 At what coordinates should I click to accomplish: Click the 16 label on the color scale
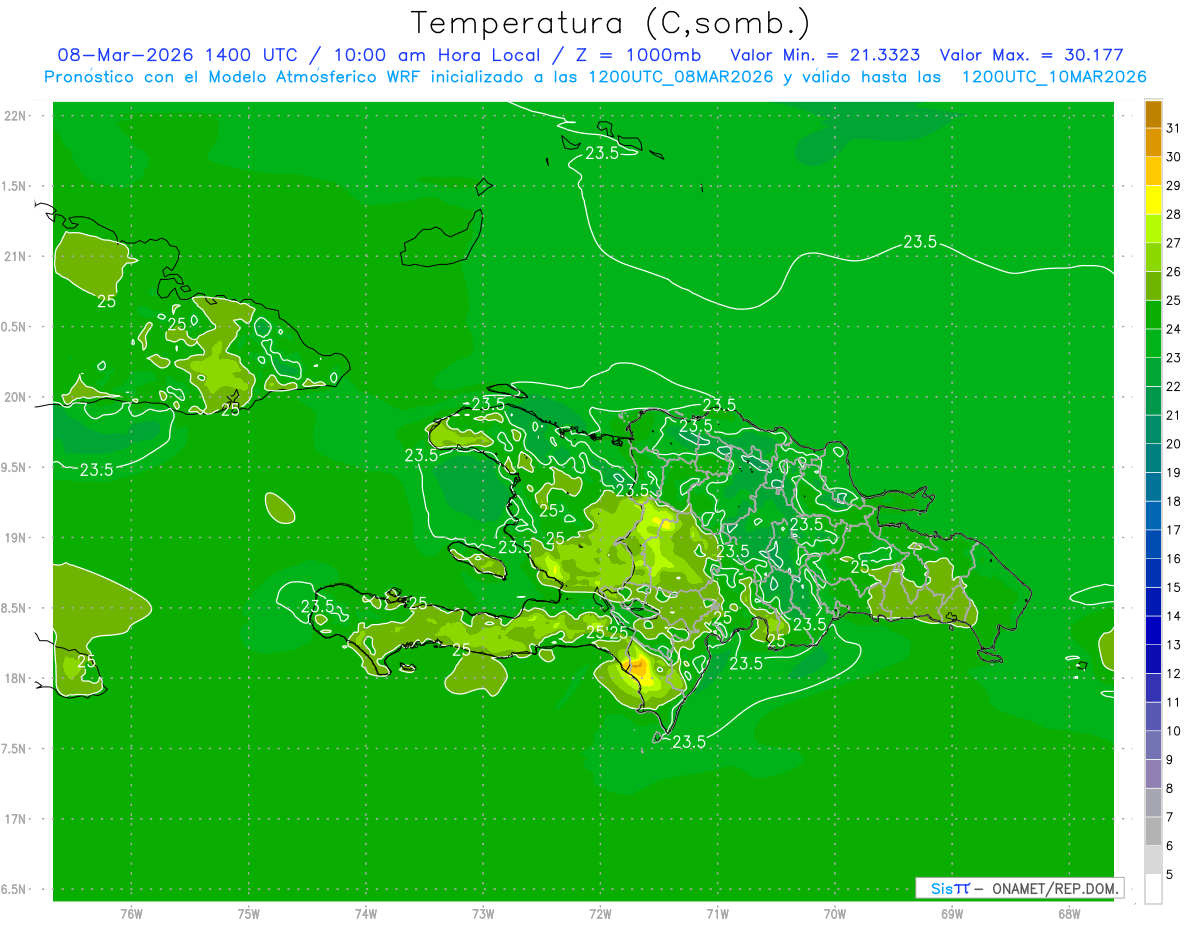(1173, 559)
